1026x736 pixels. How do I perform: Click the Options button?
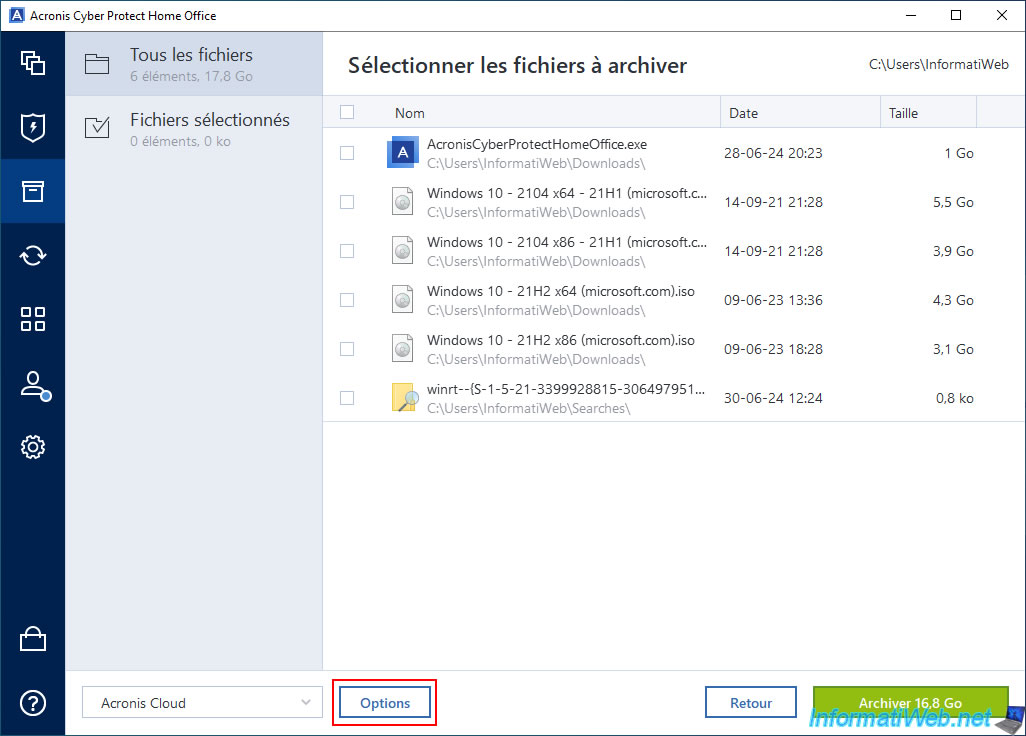(385, 703)
